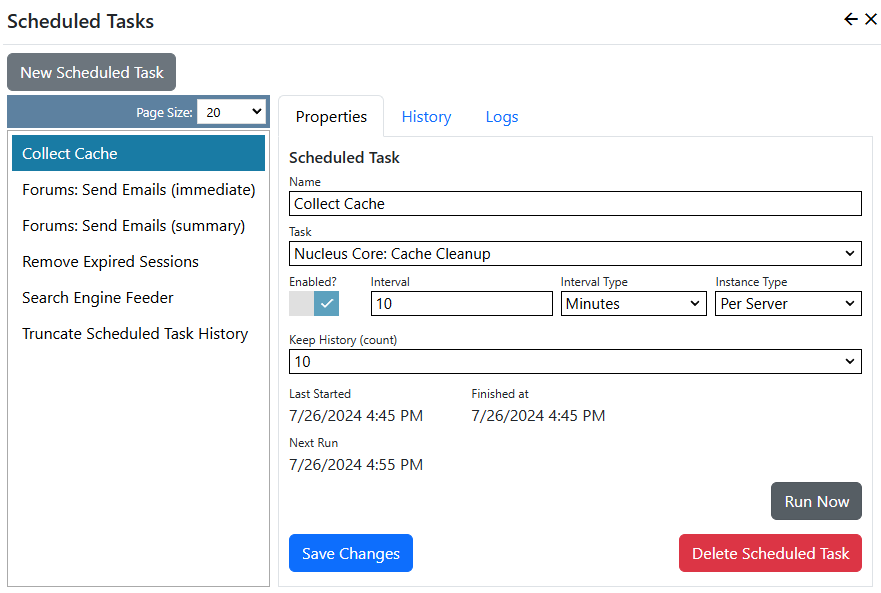Switch to the Logs tab
The width and height of the screenshot is (881, 593).
501,116
